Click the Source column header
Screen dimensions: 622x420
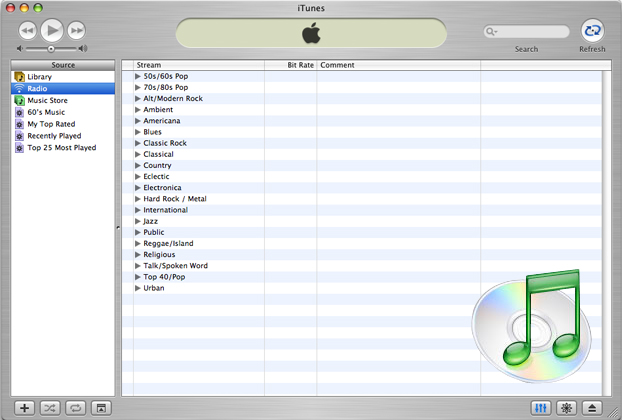63,65
